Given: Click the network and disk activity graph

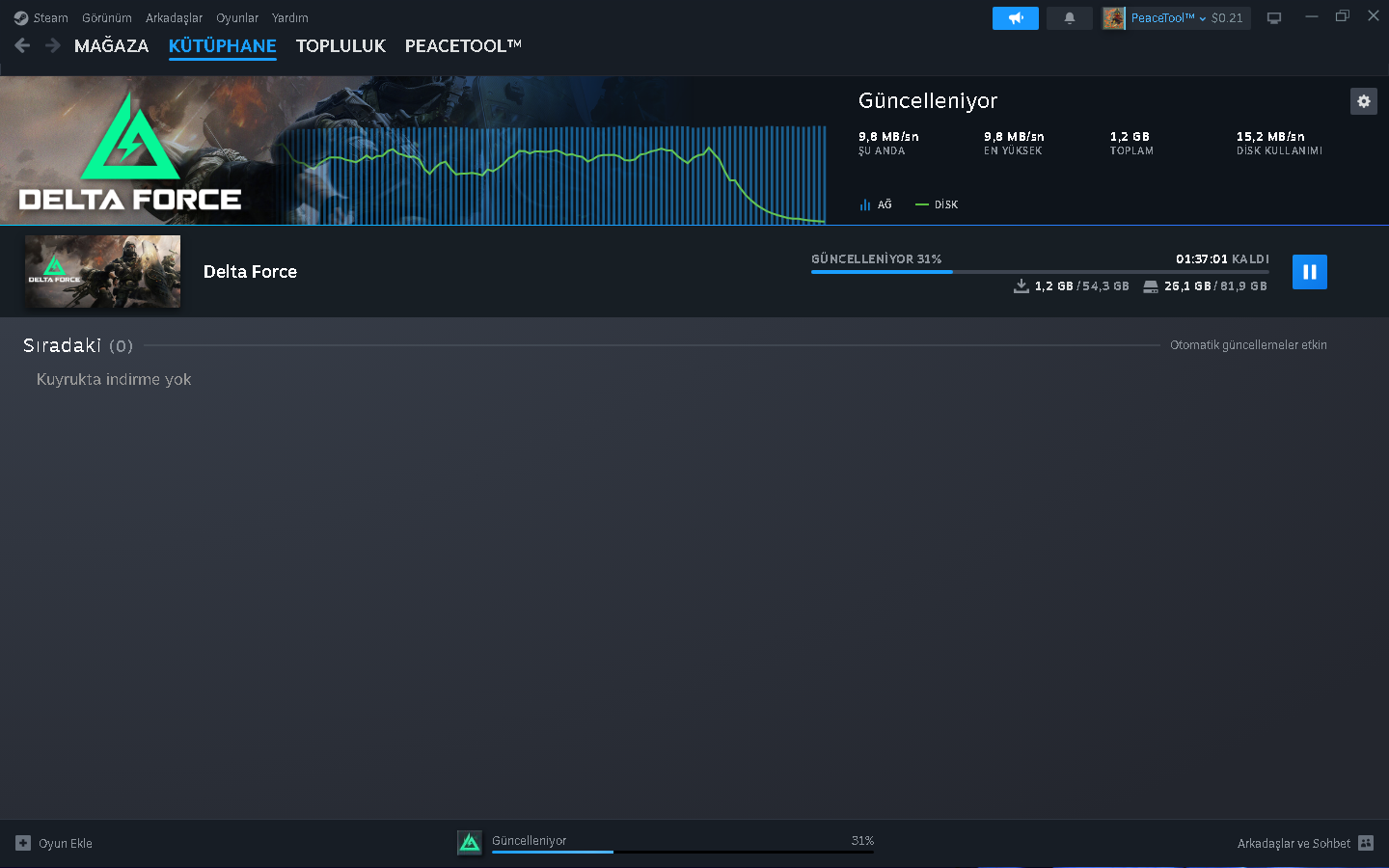Looking at the screenshot, I should pos(555,175).
